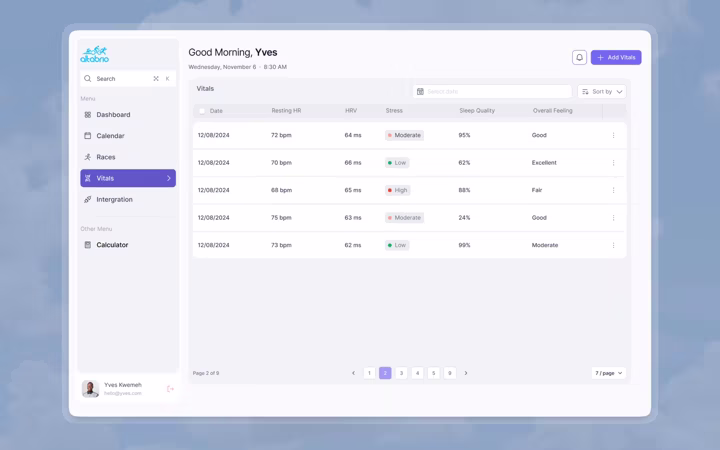
Task: Click the logout icon beside user profile
Action: point(170,389)
